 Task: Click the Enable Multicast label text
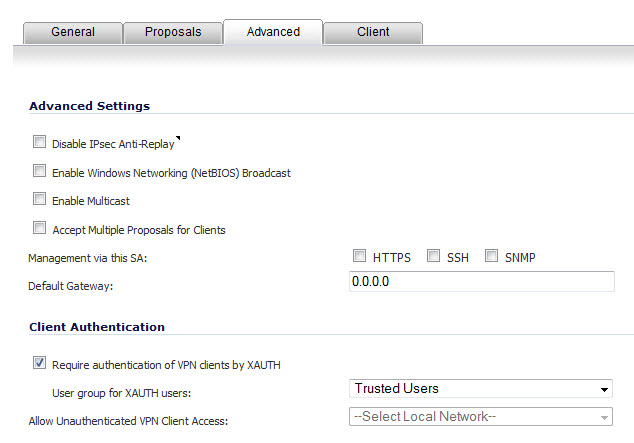pyautogui.click(x=91, y=201)
